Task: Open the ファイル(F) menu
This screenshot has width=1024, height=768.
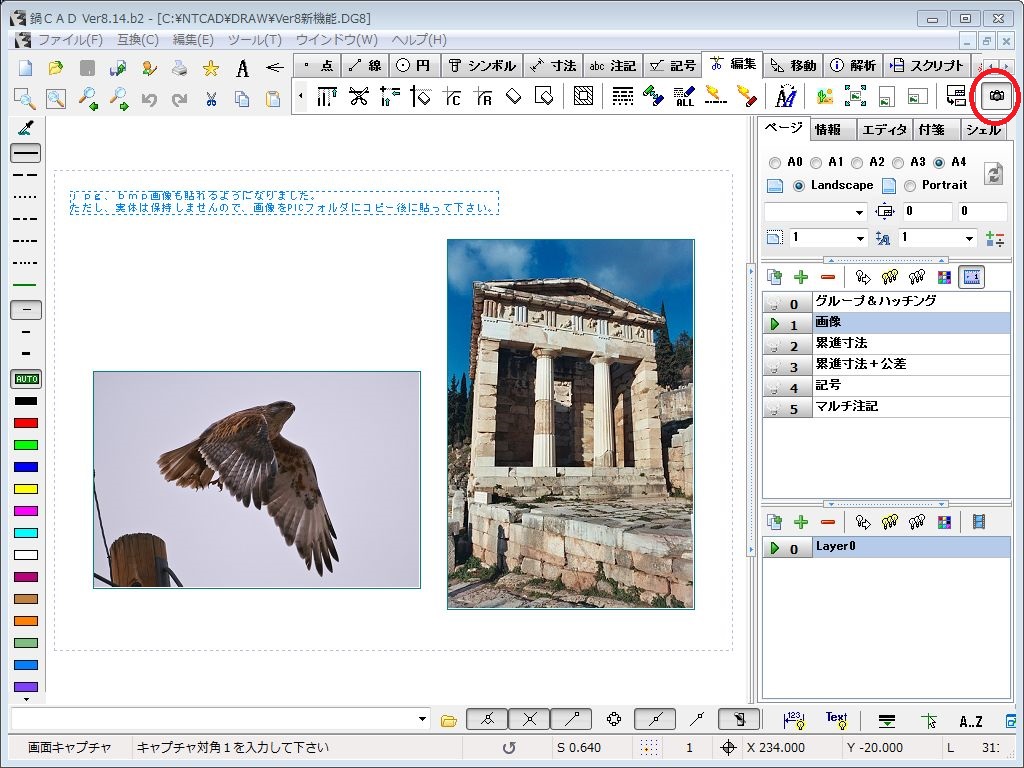Action: coord(70,40)
